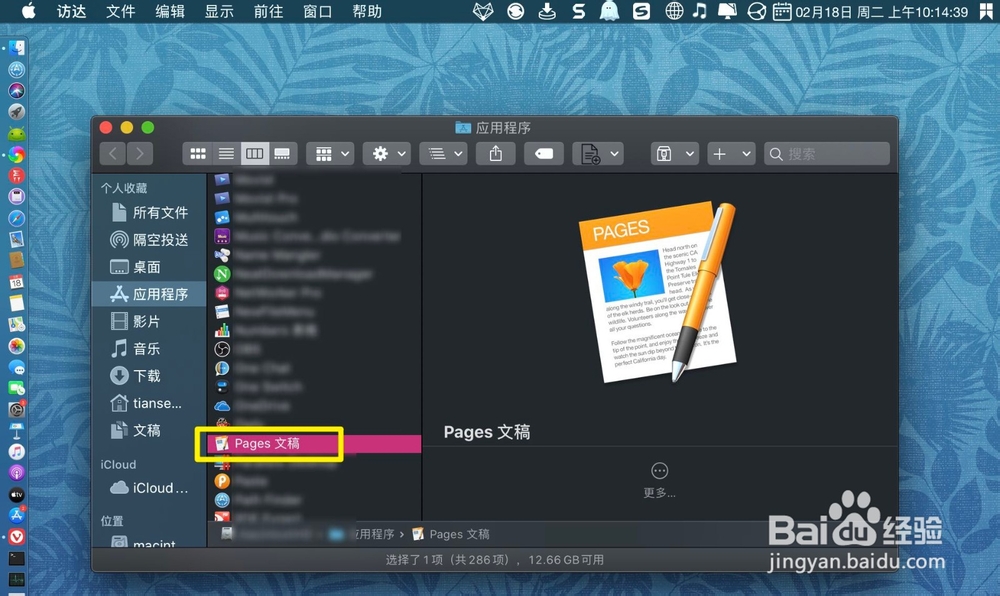Select 文稿 in the sidebar
1000x596 pixels.
click(x=149, y=430)
